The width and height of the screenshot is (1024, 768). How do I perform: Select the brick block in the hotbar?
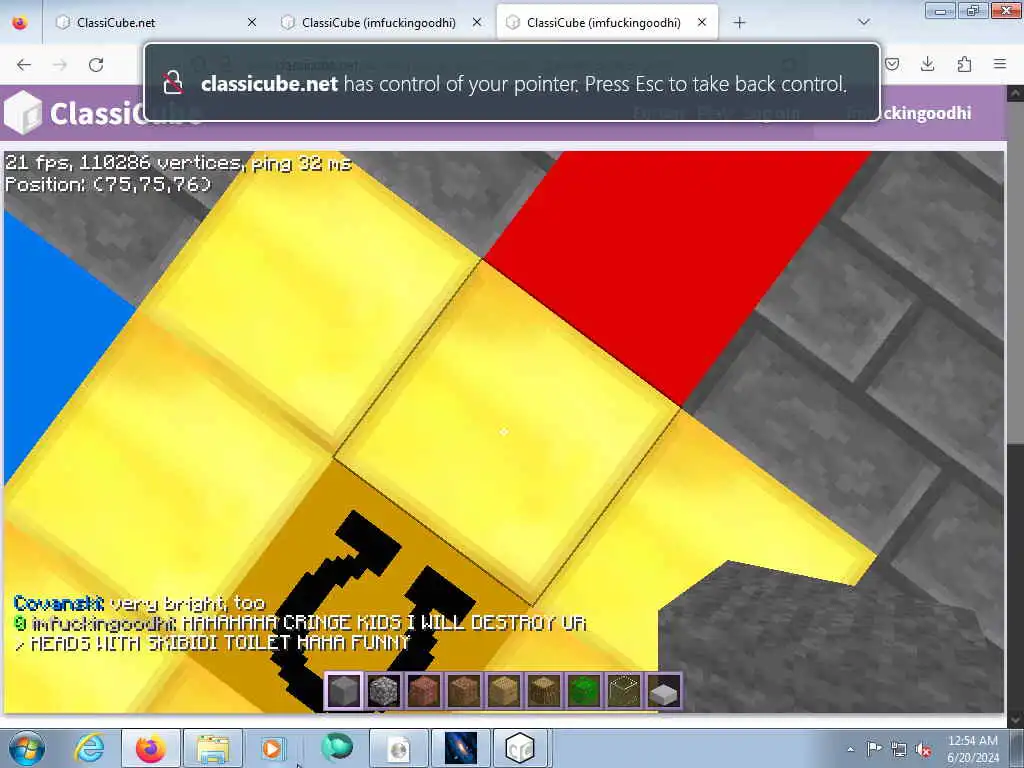[424, 690]
